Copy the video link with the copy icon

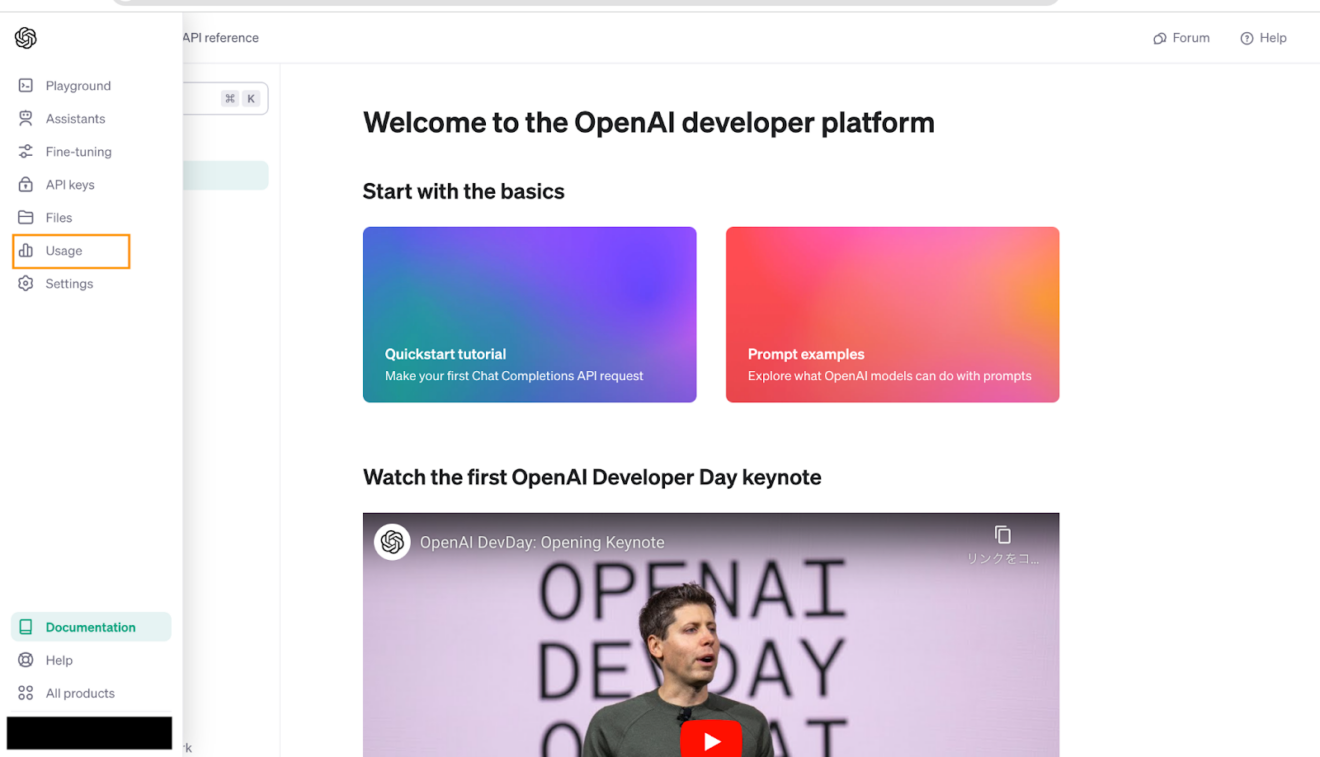pos(1002,535)
